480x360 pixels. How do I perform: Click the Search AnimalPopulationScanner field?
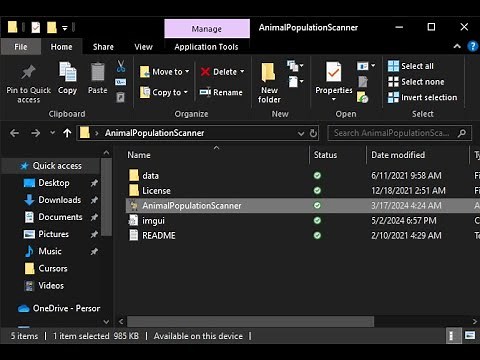pyautogui.click(x=399, y=133)
